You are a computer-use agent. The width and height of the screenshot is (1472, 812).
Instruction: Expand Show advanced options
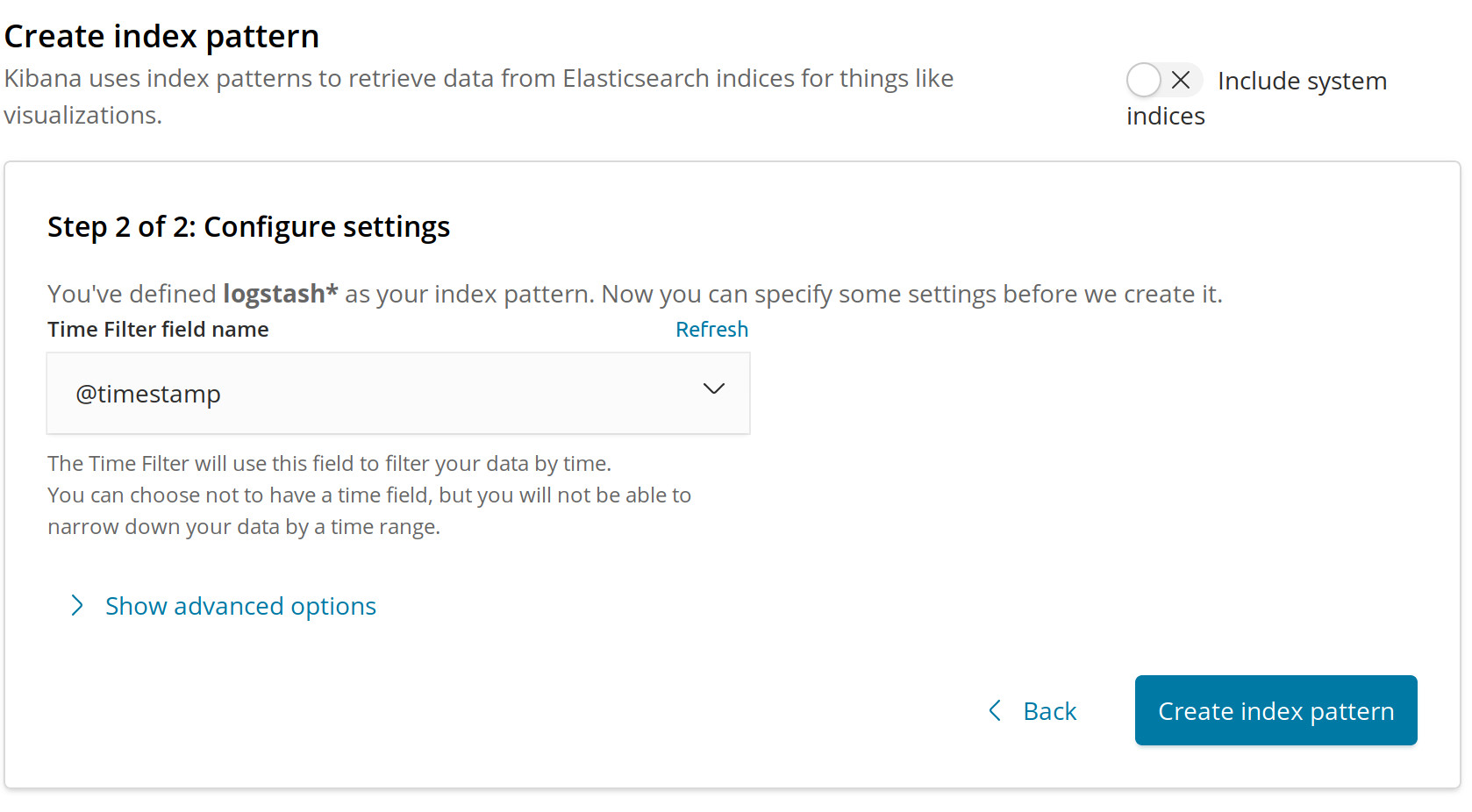click(x=223, y=606)
